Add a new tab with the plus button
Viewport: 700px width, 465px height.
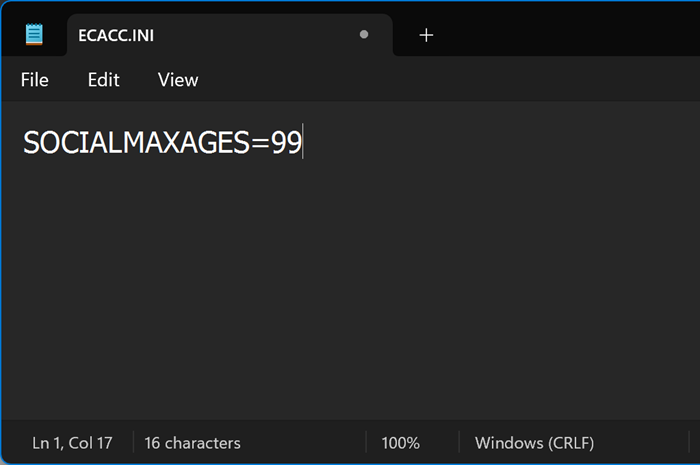(x=426, y=35)
